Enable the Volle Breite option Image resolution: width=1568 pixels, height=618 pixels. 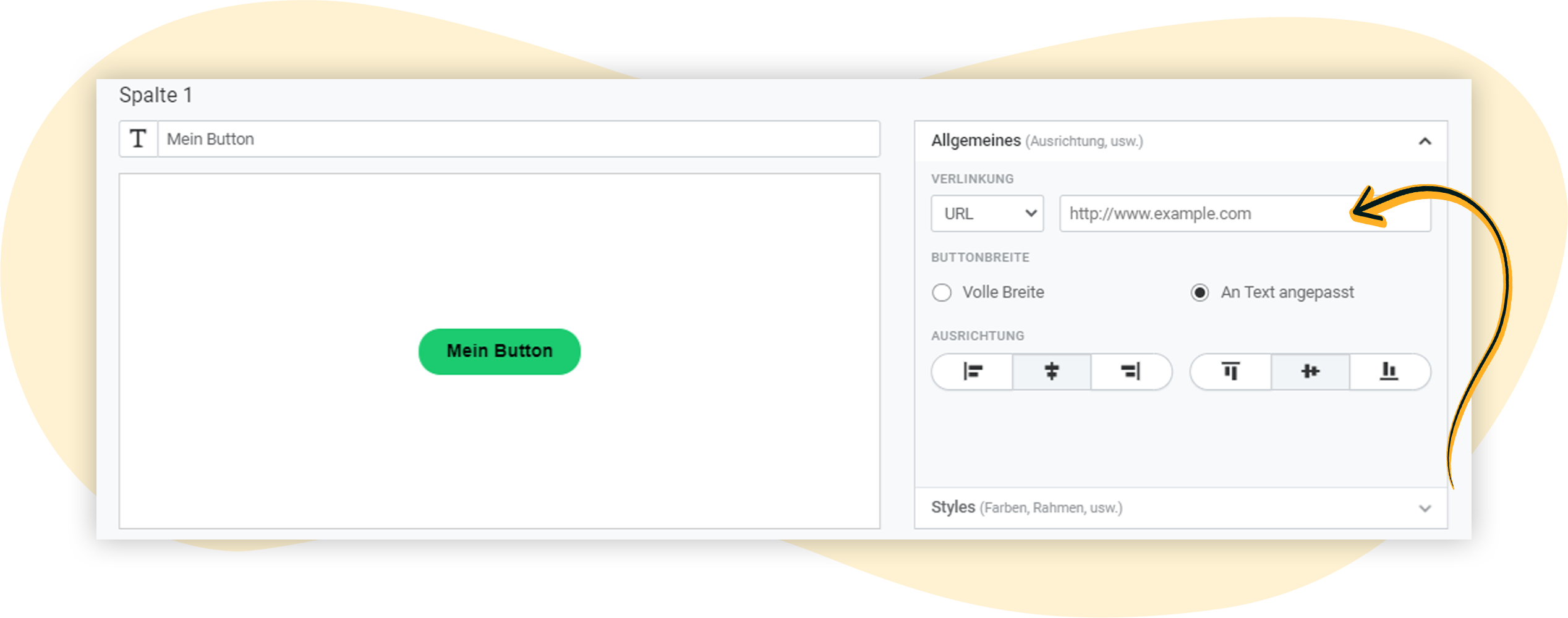pos(942,292)
